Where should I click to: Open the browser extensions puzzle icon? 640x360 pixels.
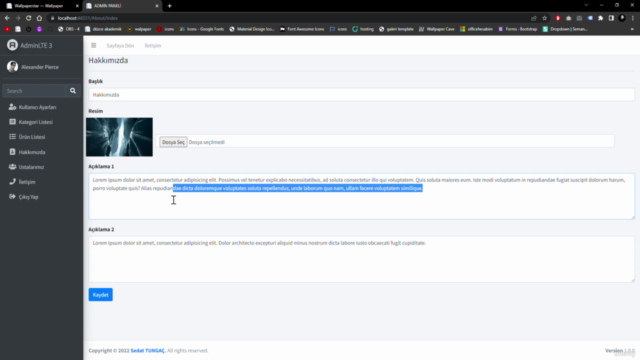(600, 18)
